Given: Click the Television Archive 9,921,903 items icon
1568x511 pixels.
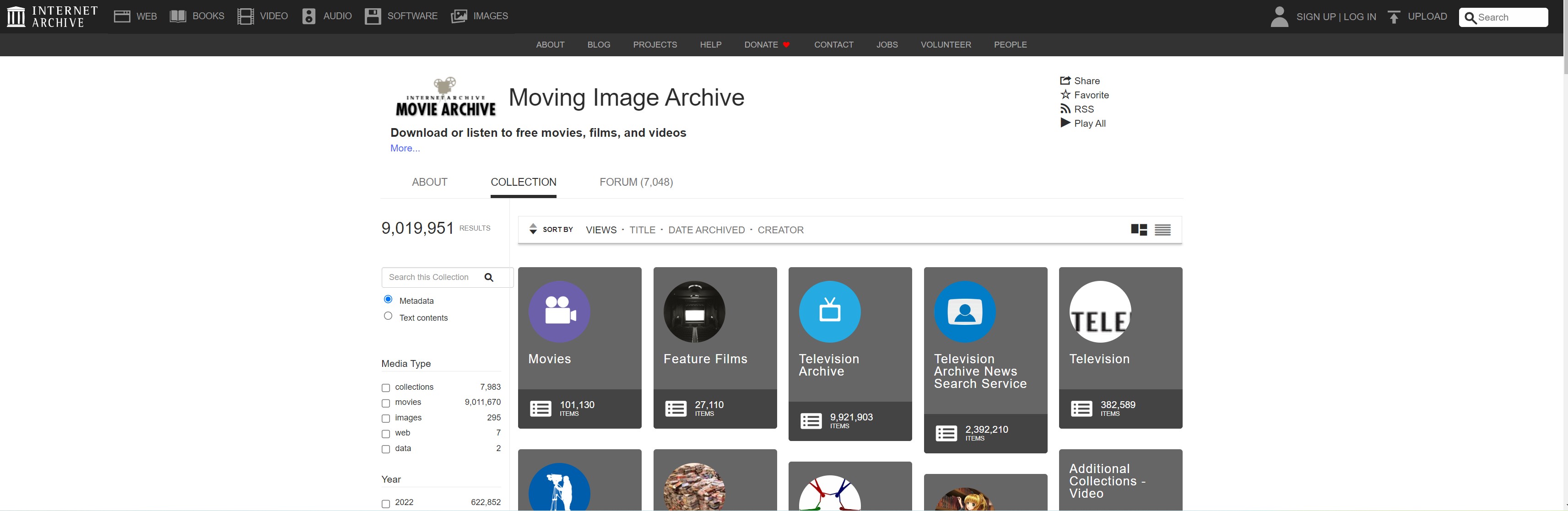Looking at the screenshot, I should click(x=811, y=421).
